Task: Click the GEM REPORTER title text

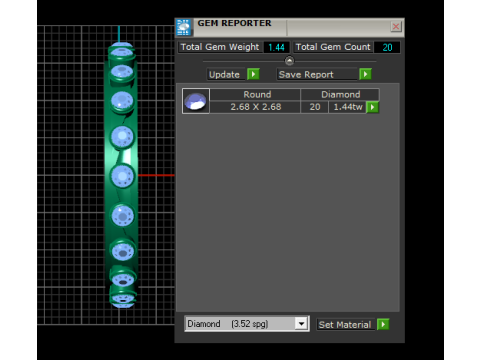Action: (x=234, y=23)
